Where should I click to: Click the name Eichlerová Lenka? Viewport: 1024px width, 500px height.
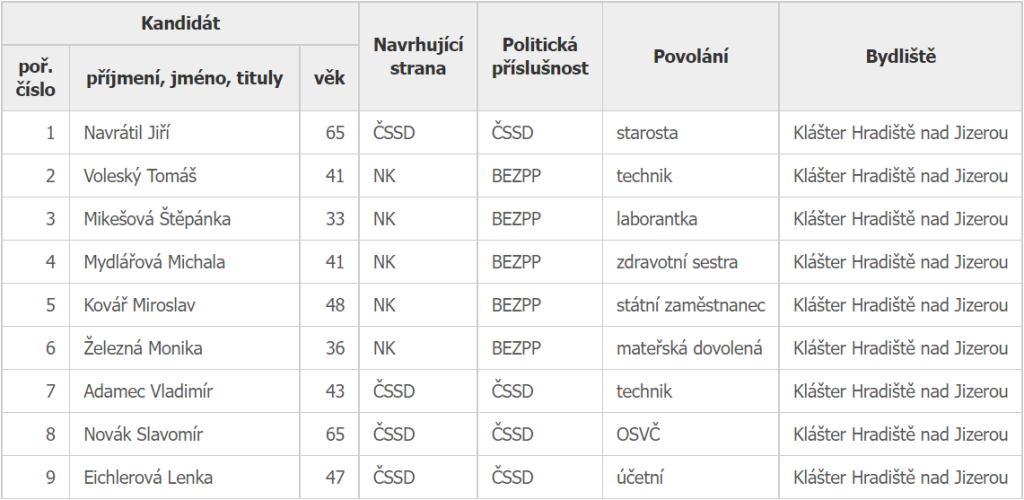tap(148, 477)
